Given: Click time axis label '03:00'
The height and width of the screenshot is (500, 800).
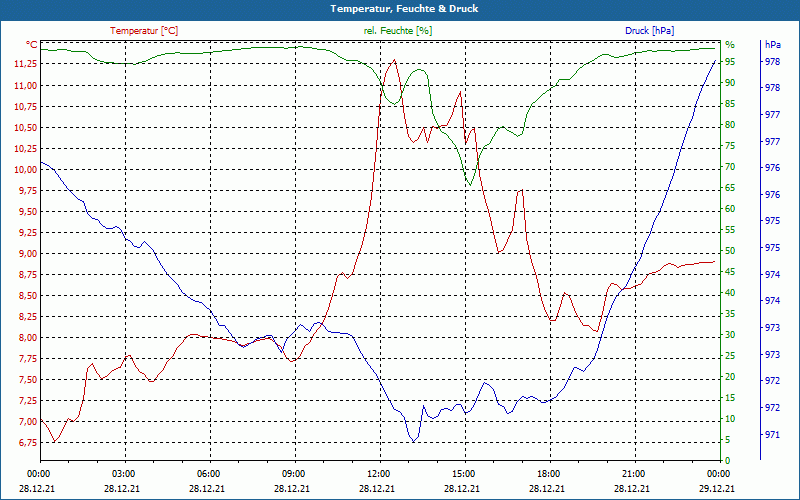Looking at the screenshot, I should (x=124, y=473).
